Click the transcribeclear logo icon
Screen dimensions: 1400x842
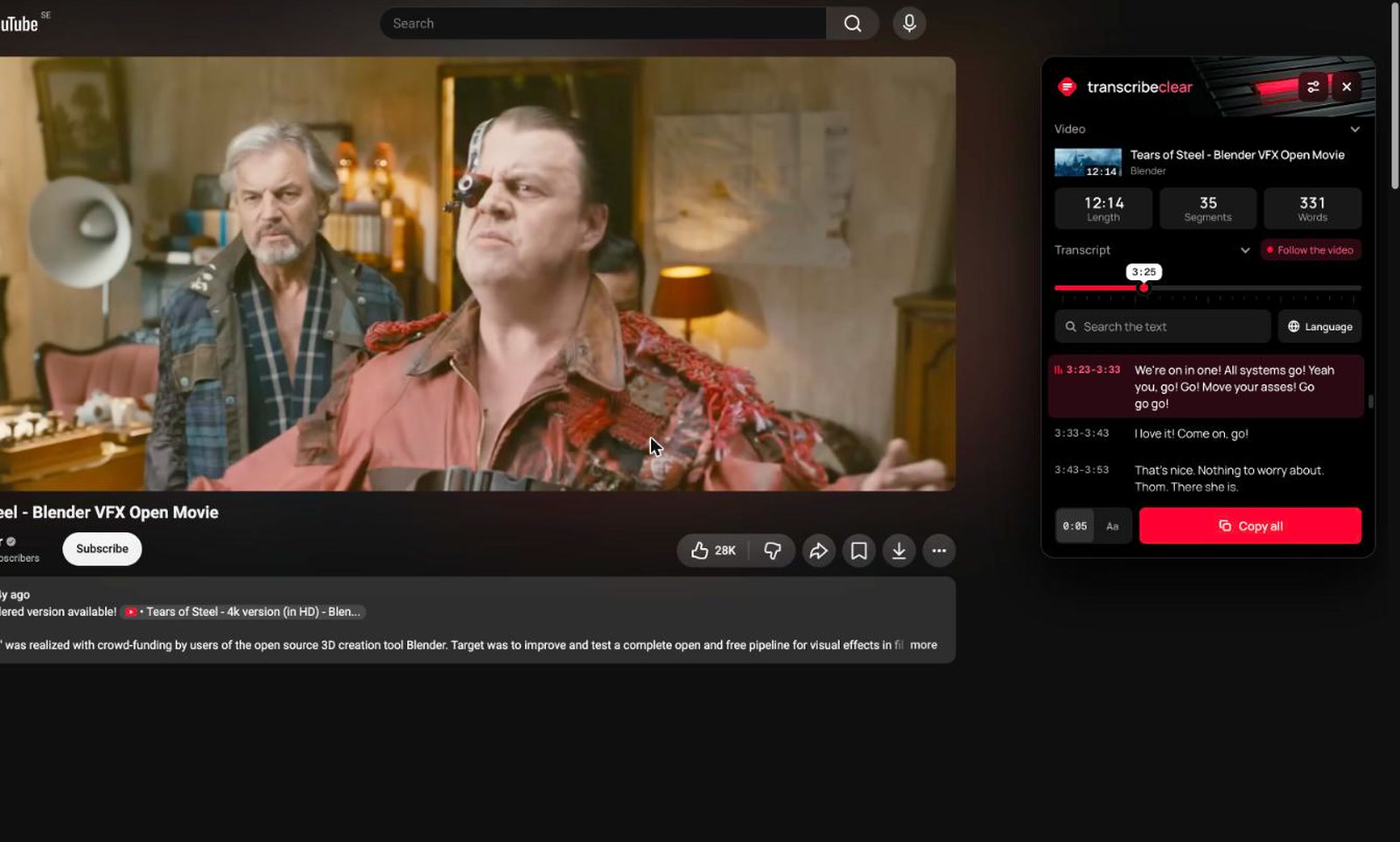point(1067,87)
